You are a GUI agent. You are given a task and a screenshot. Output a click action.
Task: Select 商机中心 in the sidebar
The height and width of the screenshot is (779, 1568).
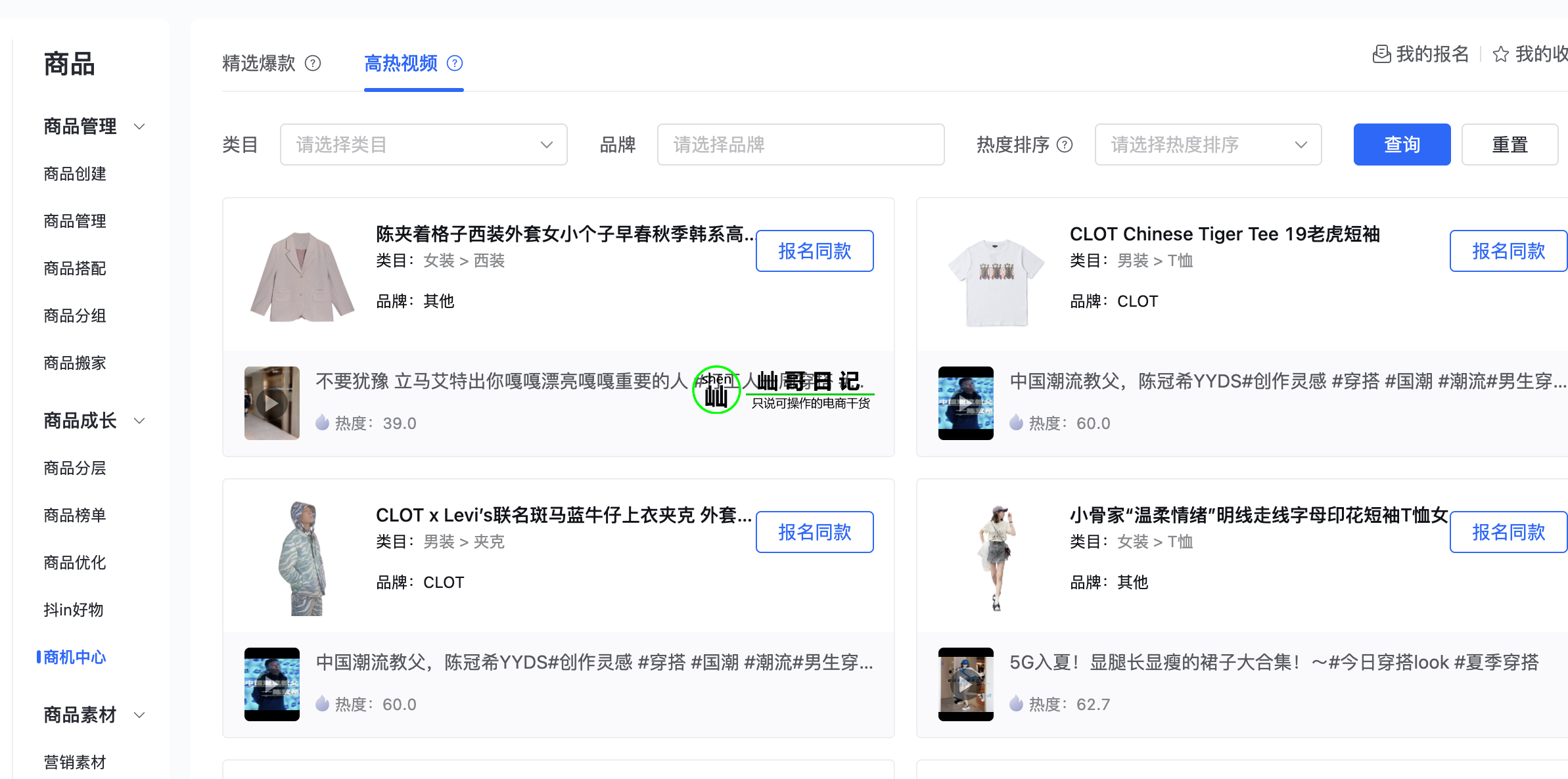[75, 657]
